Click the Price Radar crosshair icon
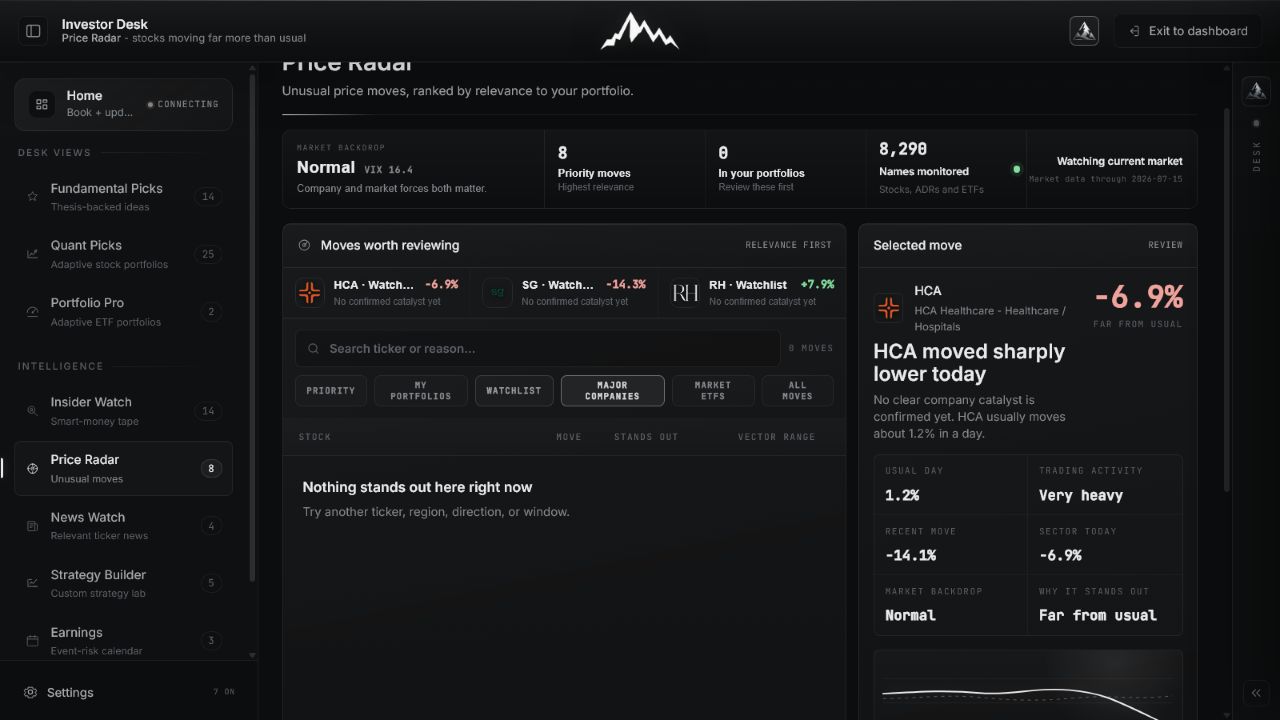The height and width of the screenshot is (720, 1280). point(32,468)
